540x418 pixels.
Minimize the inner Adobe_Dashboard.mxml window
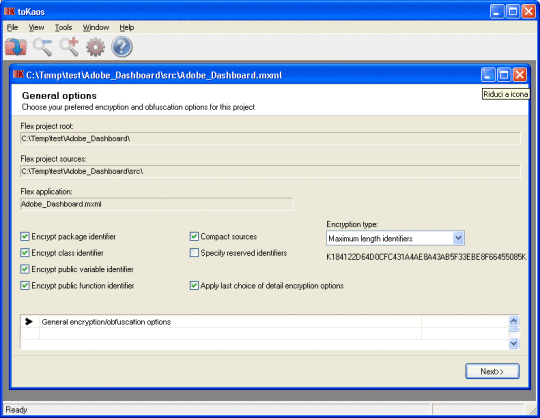(488, 74)
